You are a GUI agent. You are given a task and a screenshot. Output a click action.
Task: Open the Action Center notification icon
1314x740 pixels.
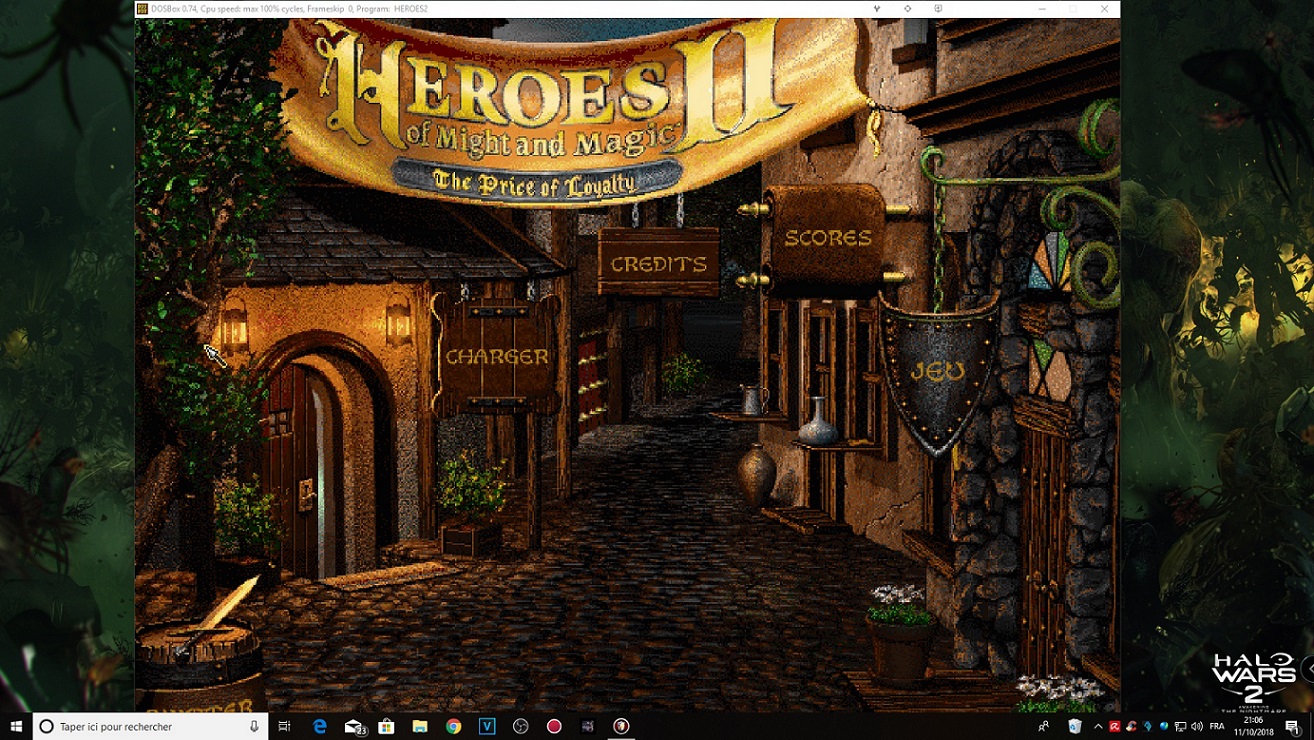pyautogui.click(x=1294, y=726)
